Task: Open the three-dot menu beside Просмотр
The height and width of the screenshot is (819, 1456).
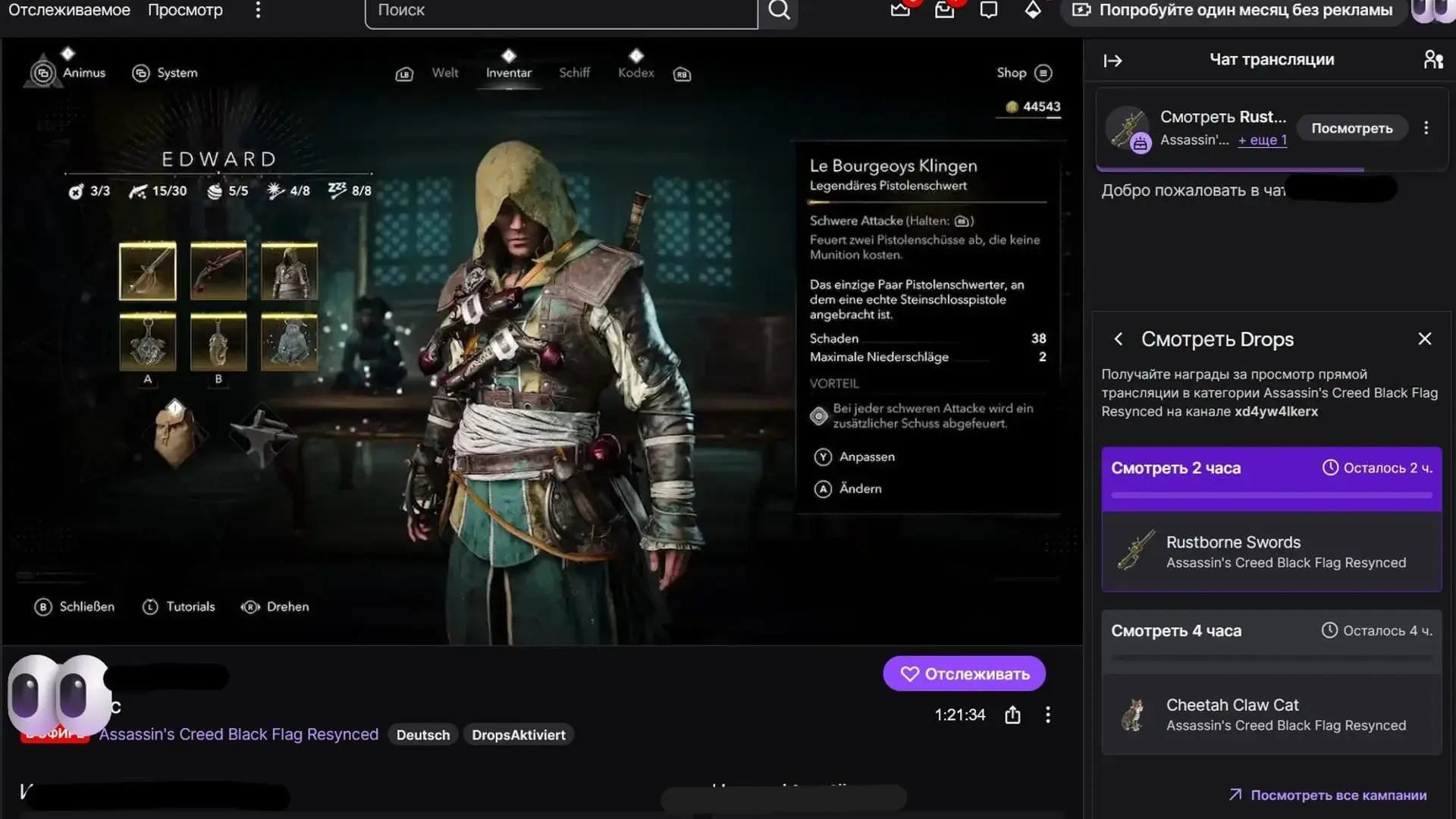Action: click(258, 10)
